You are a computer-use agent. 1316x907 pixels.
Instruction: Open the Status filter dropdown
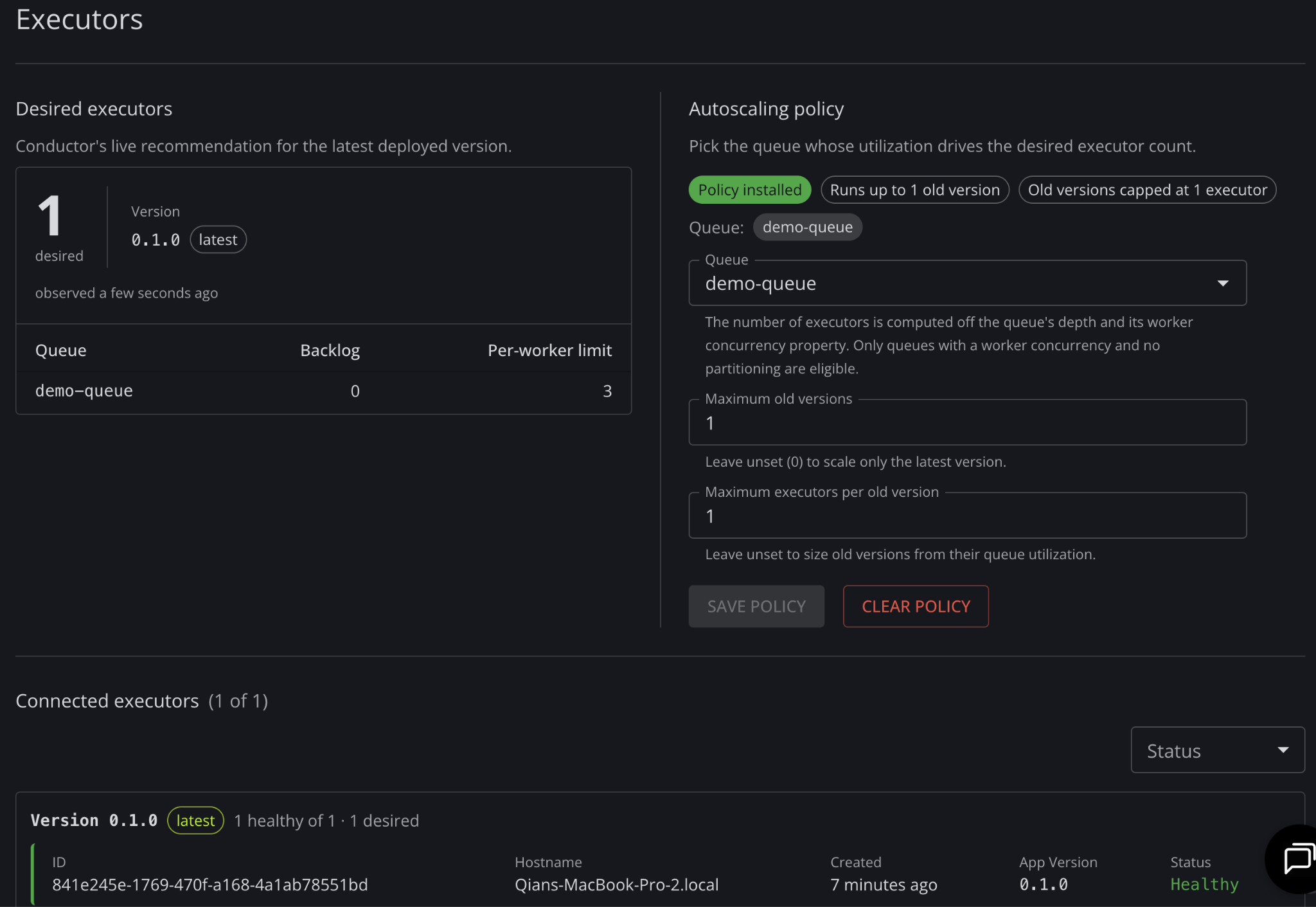[x=1217, y=750]
